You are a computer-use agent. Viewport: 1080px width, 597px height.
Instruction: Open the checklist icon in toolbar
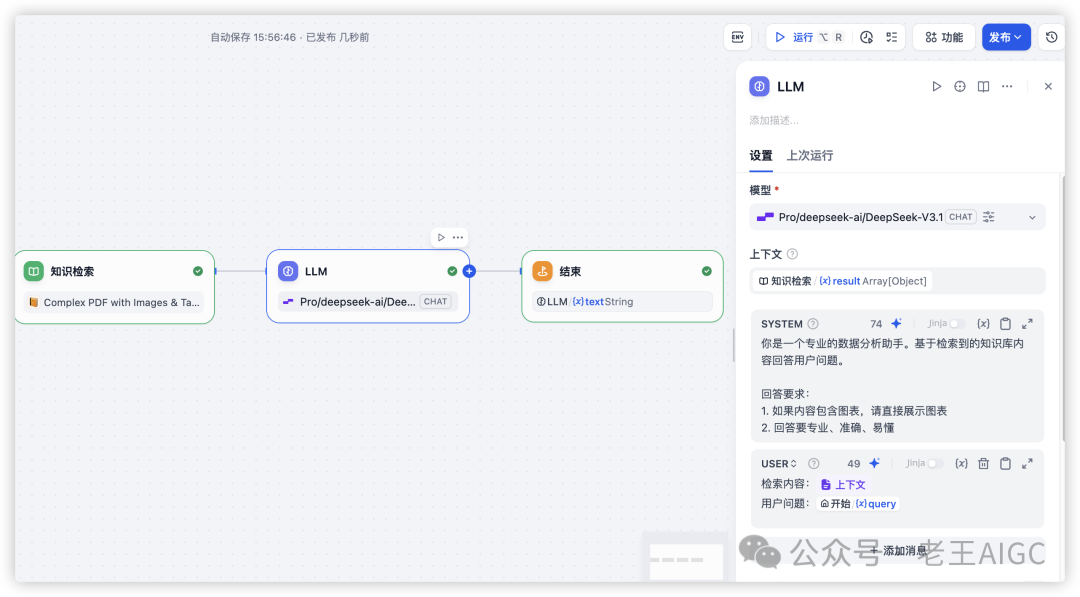pyautogui.click(x=891, y=37)
